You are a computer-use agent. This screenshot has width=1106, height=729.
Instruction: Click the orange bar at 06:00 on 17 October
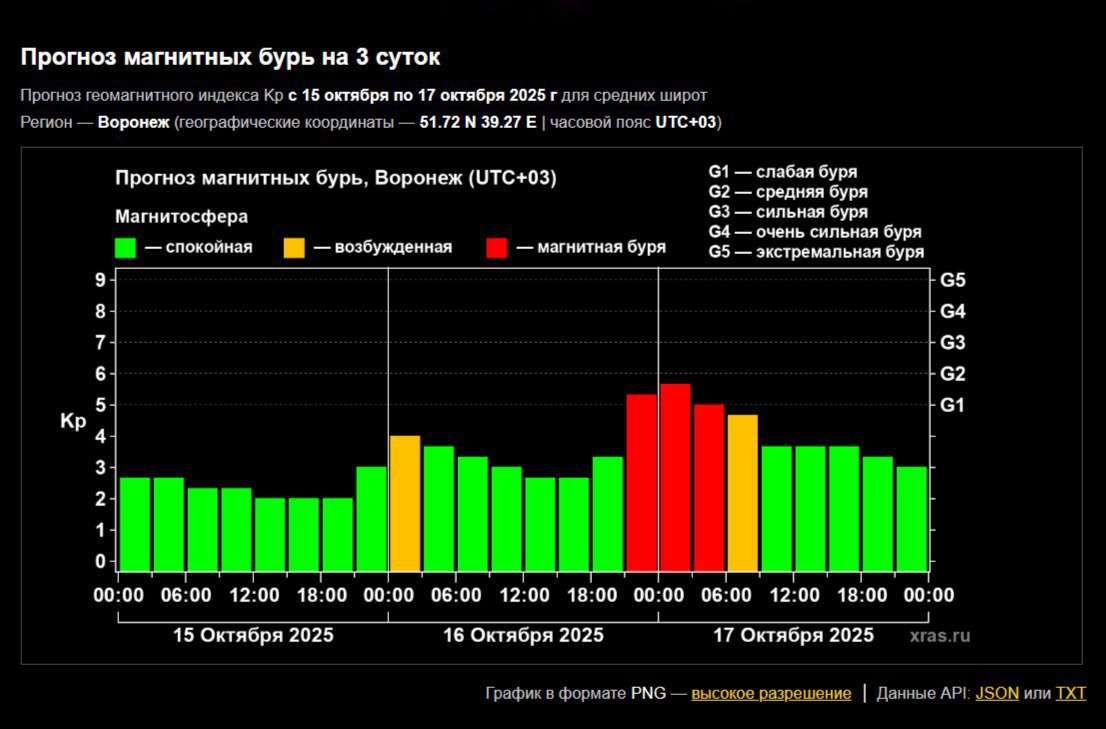coord(742,492)
